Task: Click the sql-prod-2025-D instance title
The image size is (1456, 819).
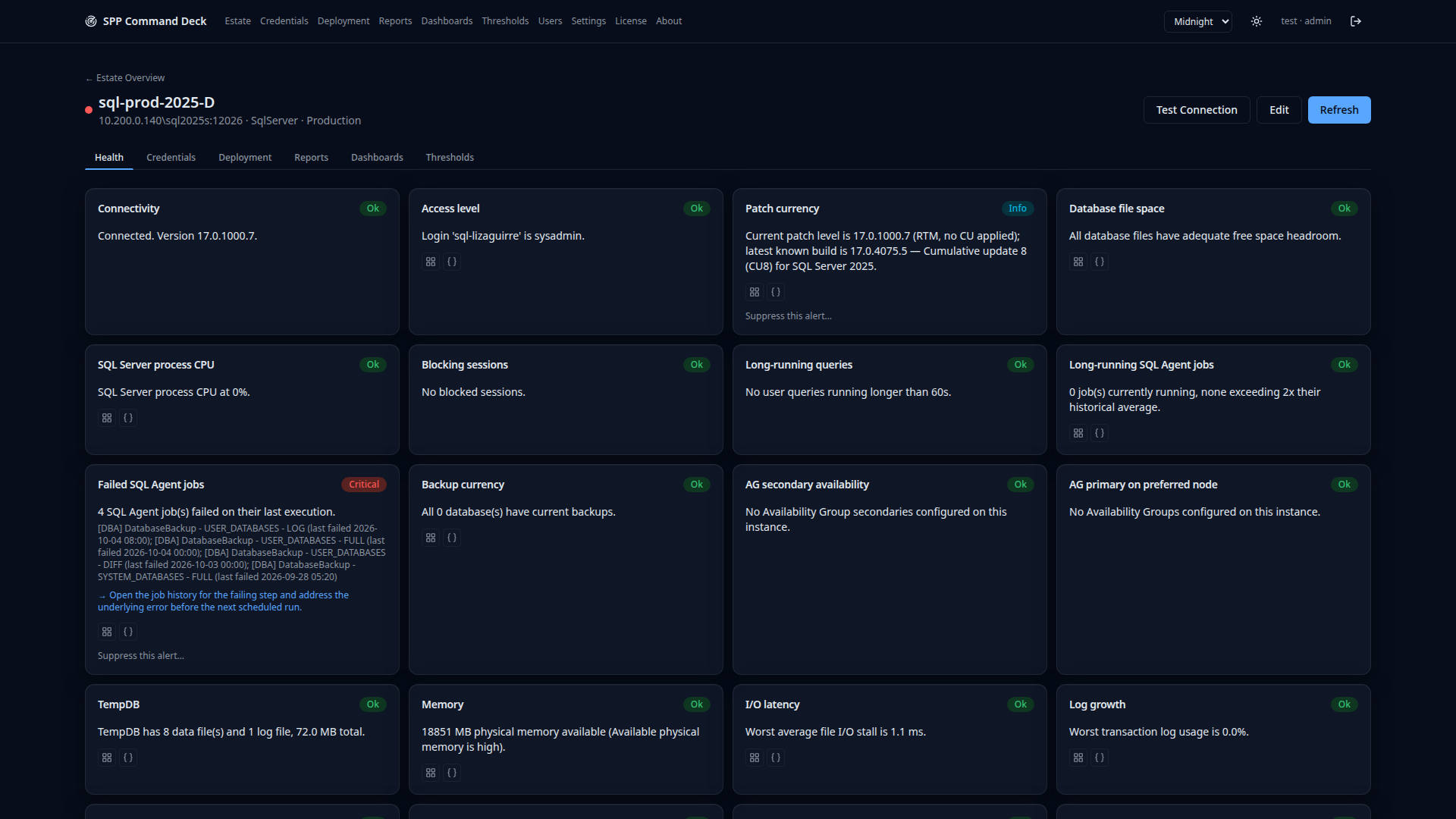Action: coord(157,102)
